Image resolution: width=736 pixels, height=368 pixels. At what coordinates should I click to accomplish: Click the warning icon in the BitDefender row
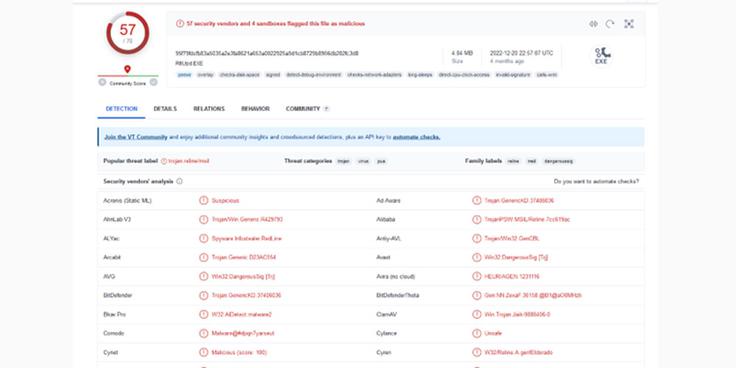203,295
